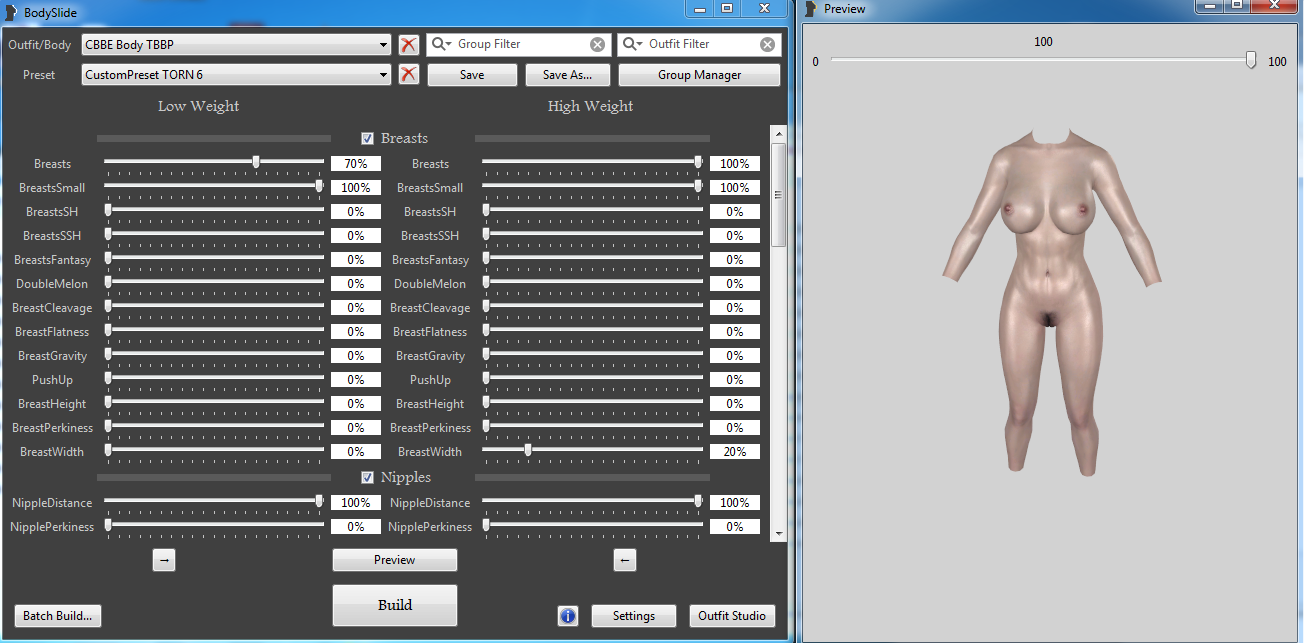The height and width of the screenshot is (643, 1304).
Task: Click the Preview window weight slider handle
Action: pyautogui.click(x=1251, y=61)
